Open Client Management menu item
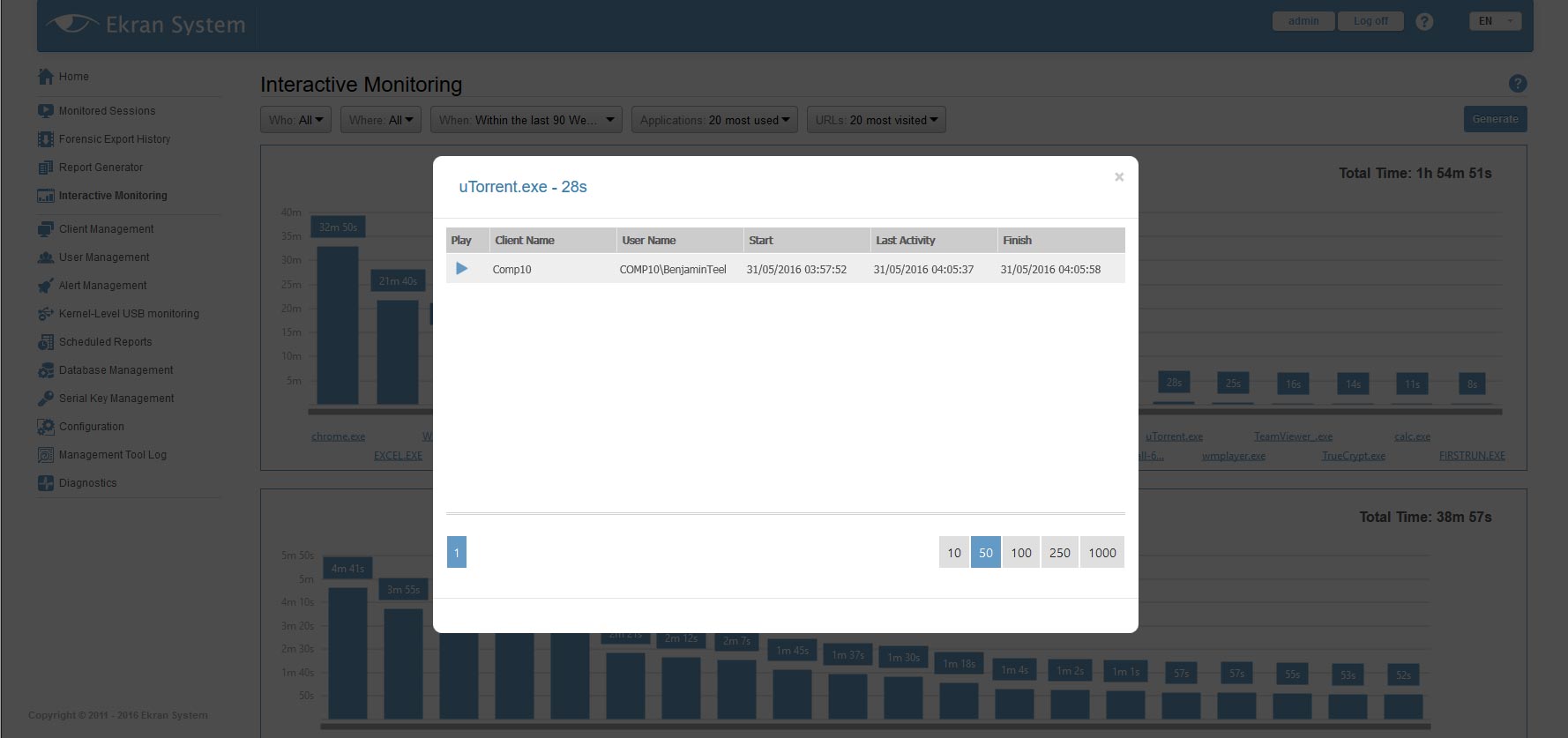 click(106, 229)
